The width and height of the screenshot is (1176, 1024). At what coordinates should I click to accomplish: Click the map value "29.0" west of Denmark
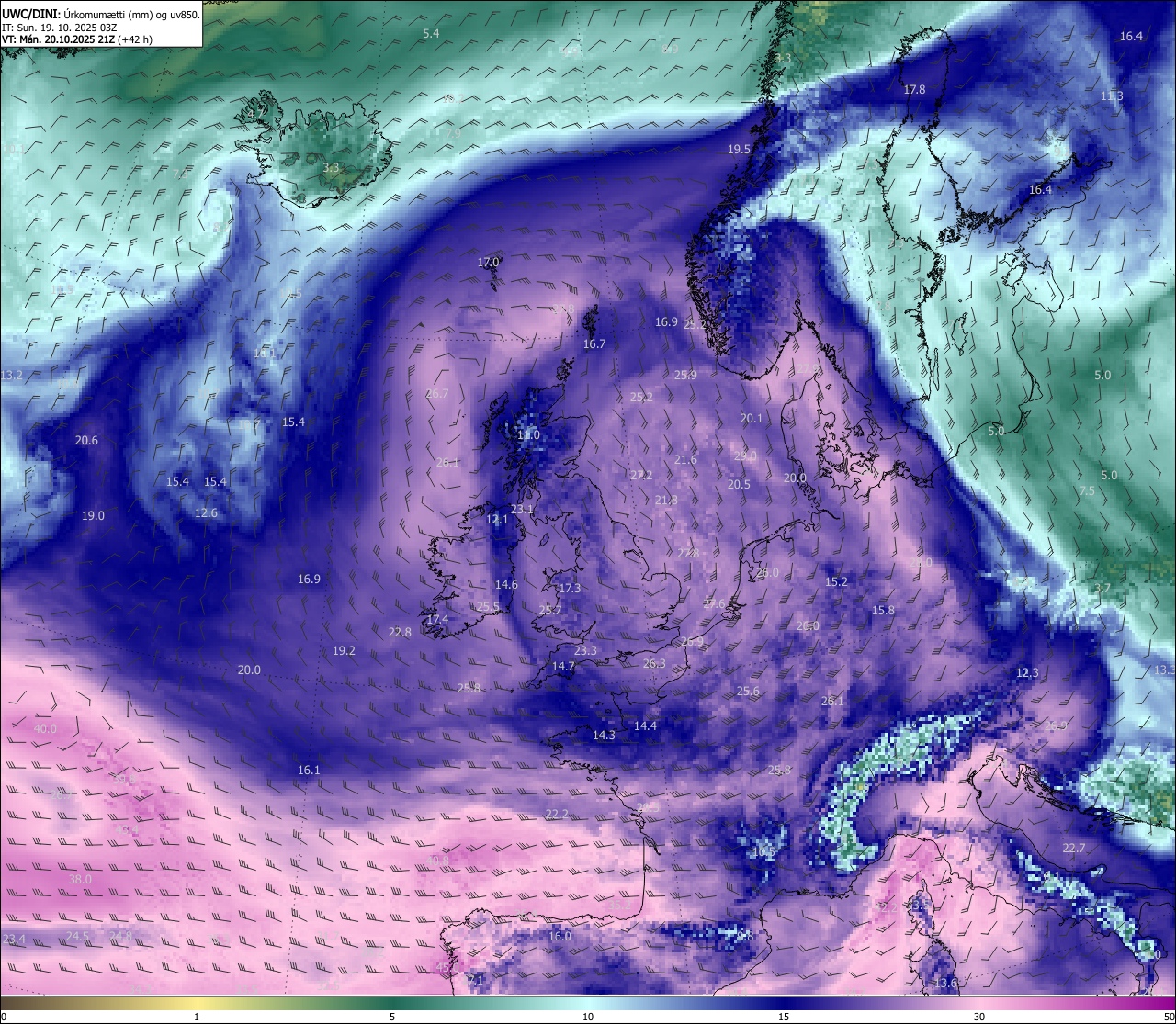coord(745,456)
